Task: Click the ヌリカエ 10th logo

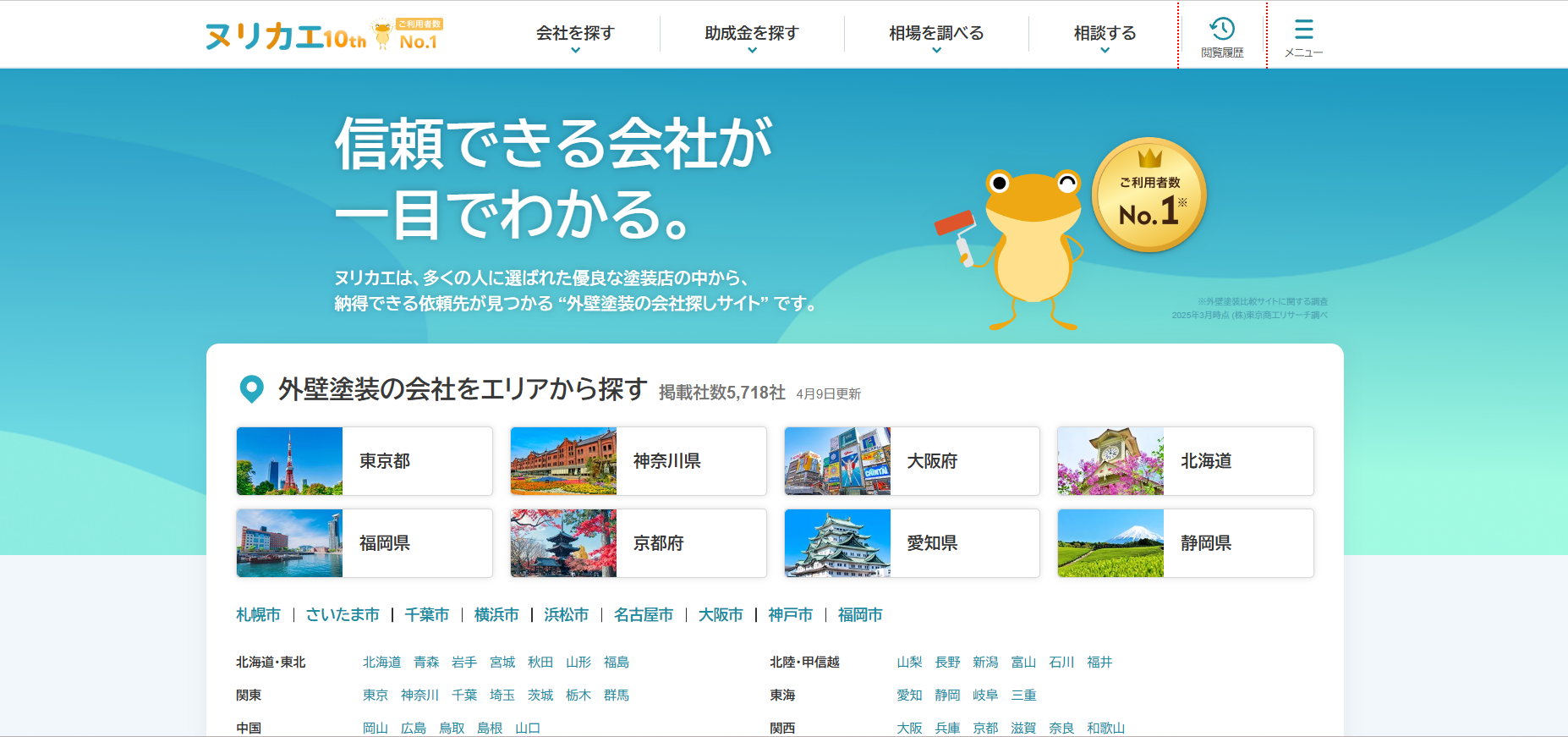Action: click(288, 36)
